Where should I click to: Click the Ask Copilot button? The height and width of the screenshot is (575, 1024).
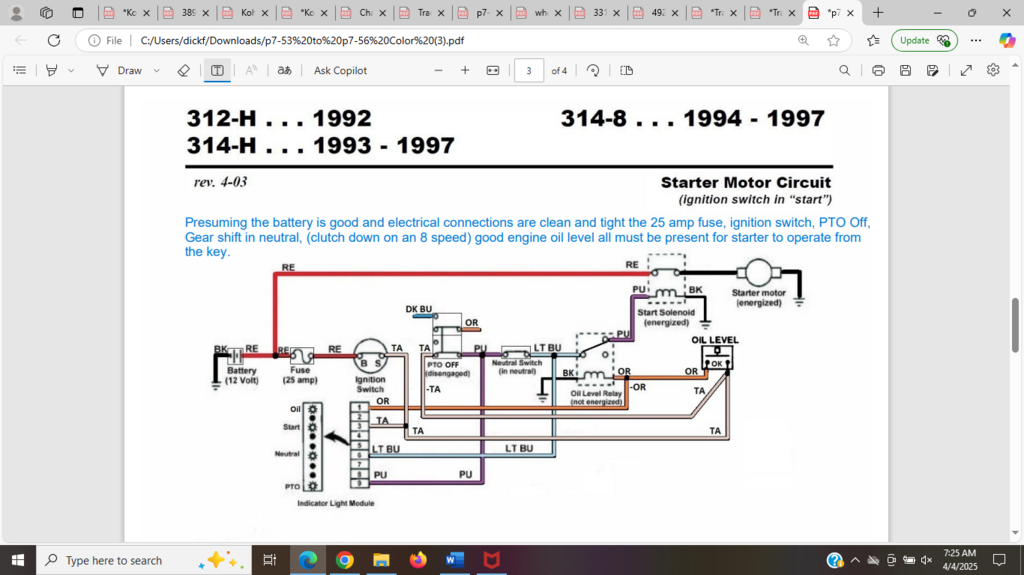coord(340,70)
